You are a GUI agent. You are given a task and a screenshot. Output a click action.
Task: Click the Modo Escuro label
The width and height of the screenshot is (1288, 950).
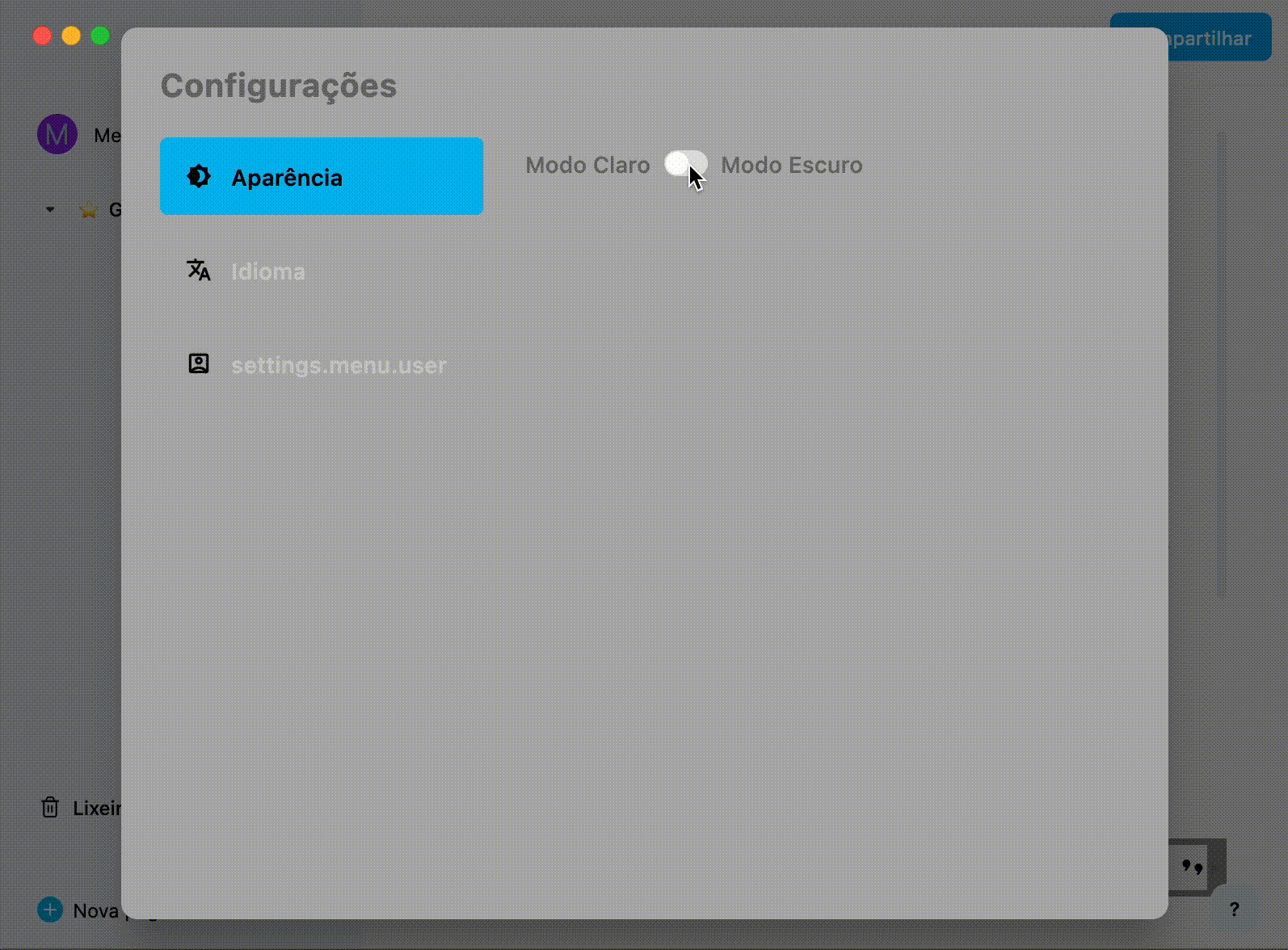pyautogui.click(x=791, y=165)
